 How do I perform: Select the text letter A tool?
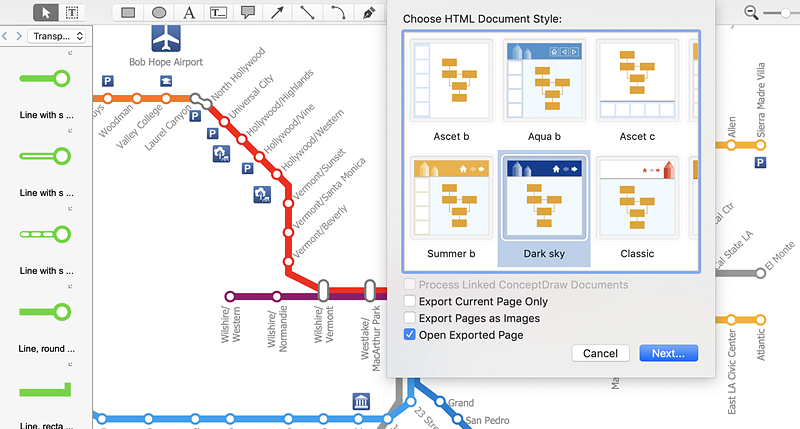tap(189, 12)
